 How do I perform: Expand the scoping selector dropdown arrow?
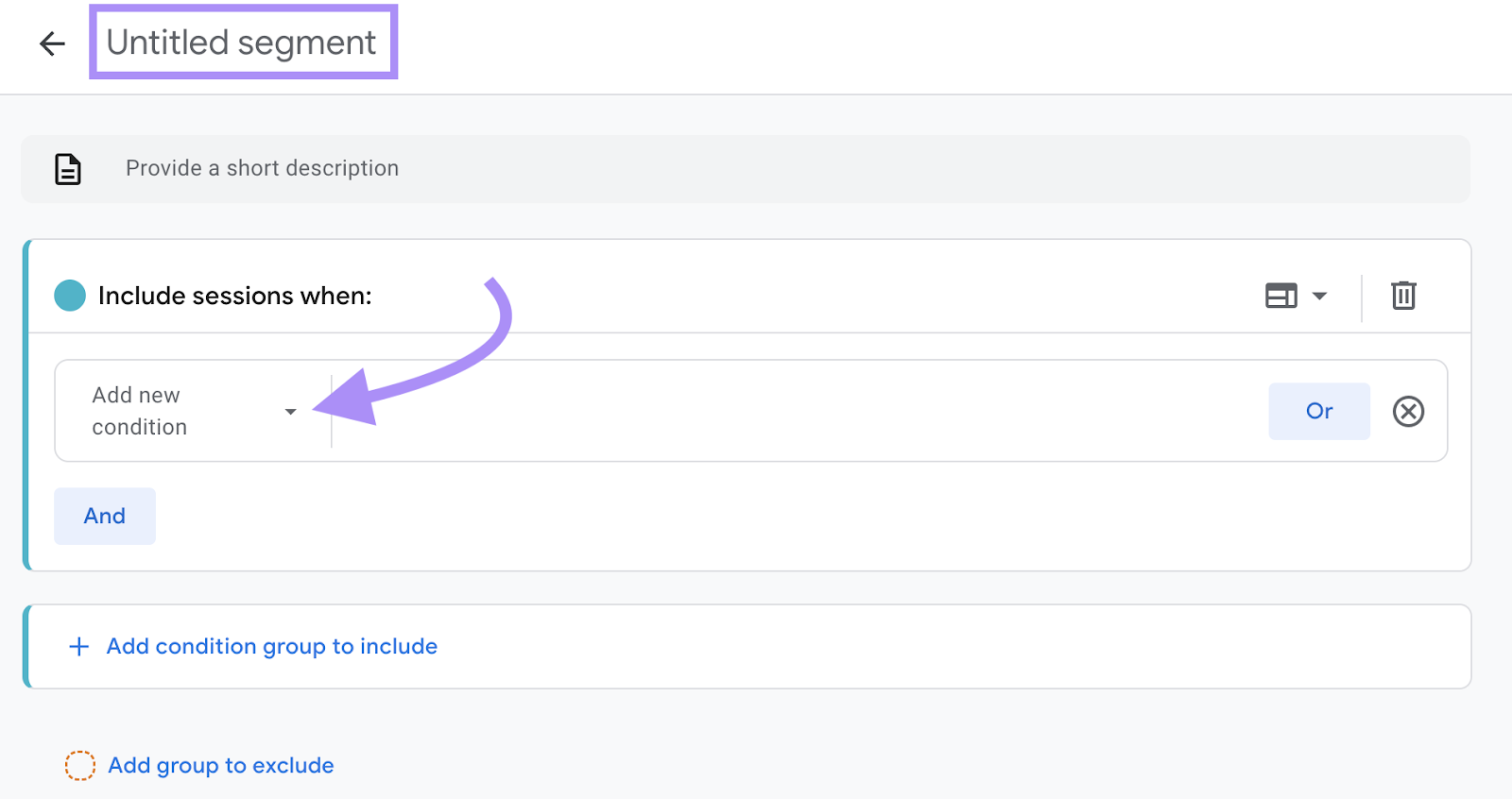[1321, 296]
